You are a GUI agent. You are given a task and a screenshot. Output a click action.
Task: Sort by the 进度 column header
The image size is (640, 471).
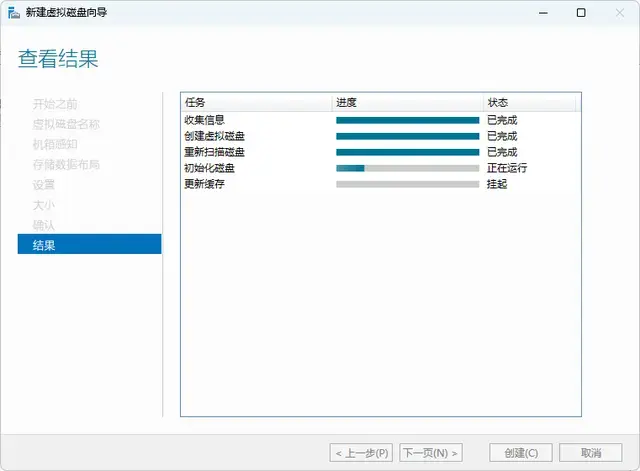click(407, 102)
